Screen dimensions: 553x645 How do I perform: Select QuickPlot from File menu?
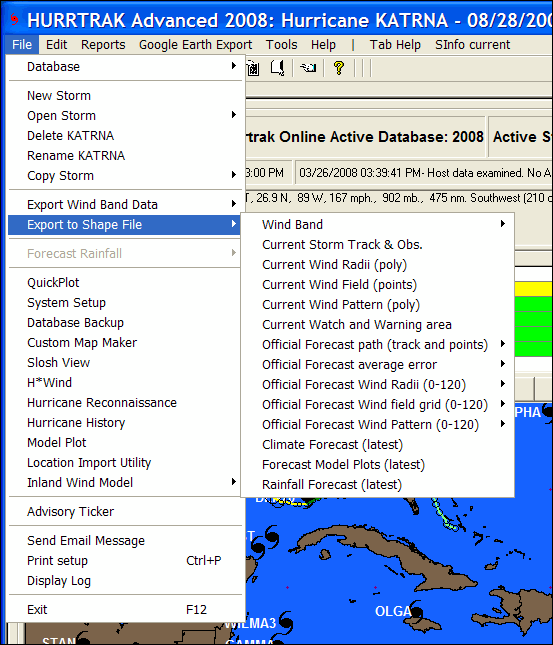pos(124,283)
